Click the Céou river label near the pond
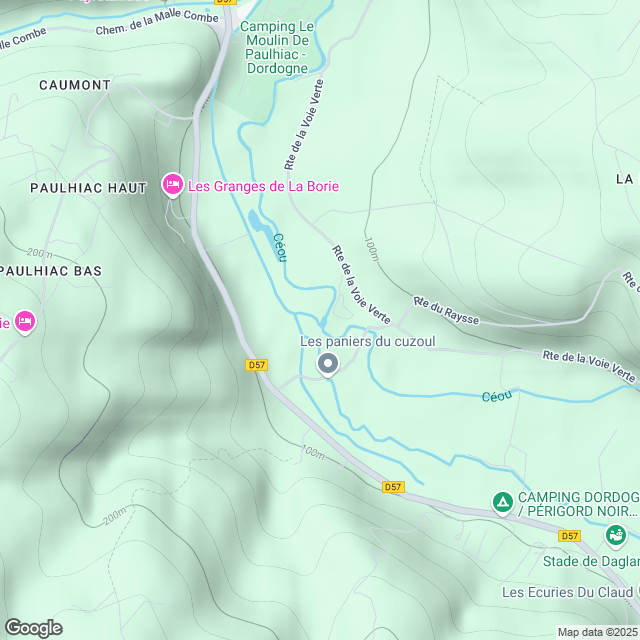This screenshot has height=640, width=640. click(280, 247)
